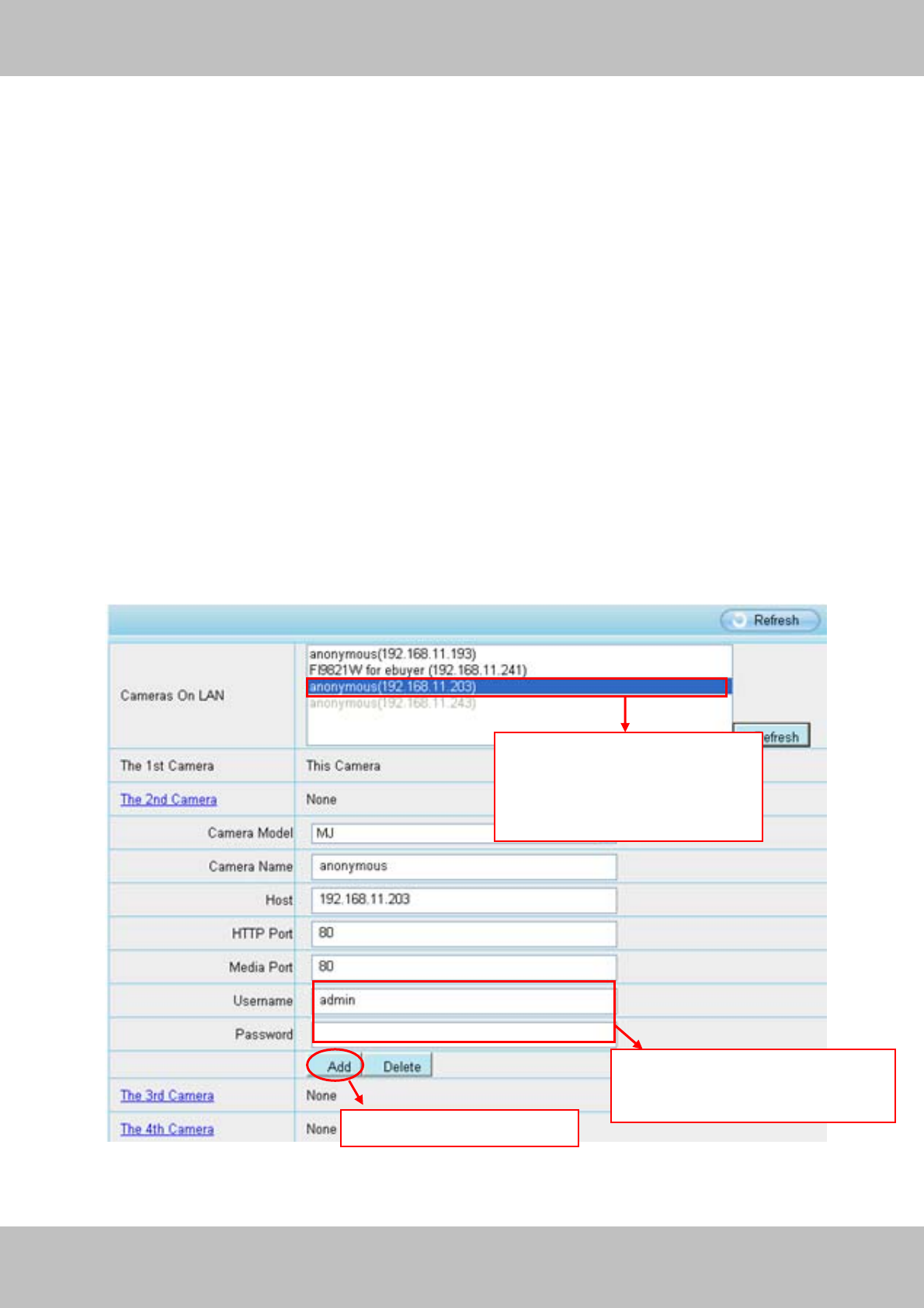This screenshot has width=924, height=1308.
Task: Open The 4th Camera link
Action: tap(167, 1129)
